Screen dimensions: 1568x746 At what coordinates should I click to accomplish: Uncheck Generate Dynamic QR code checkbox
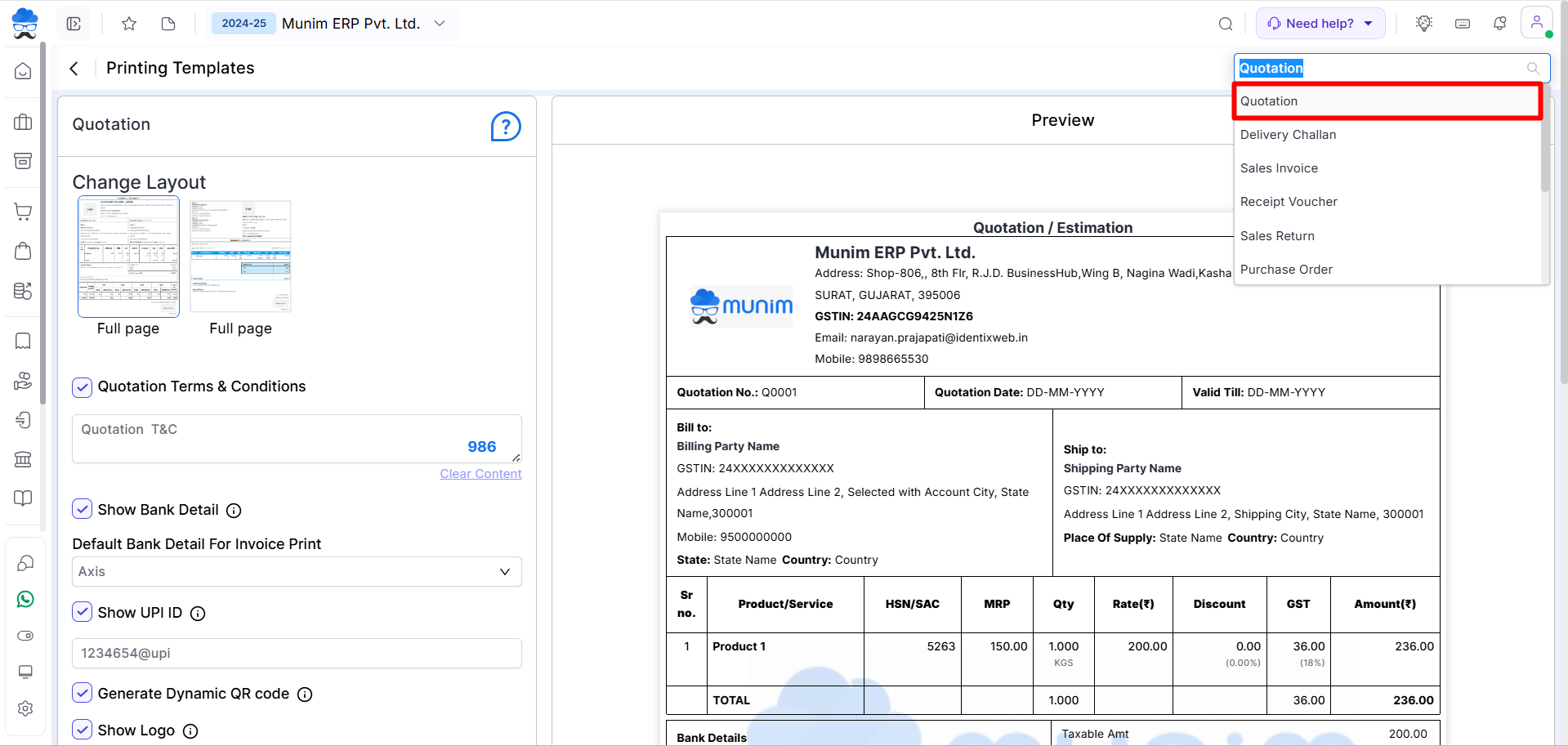tap(83, 693)
